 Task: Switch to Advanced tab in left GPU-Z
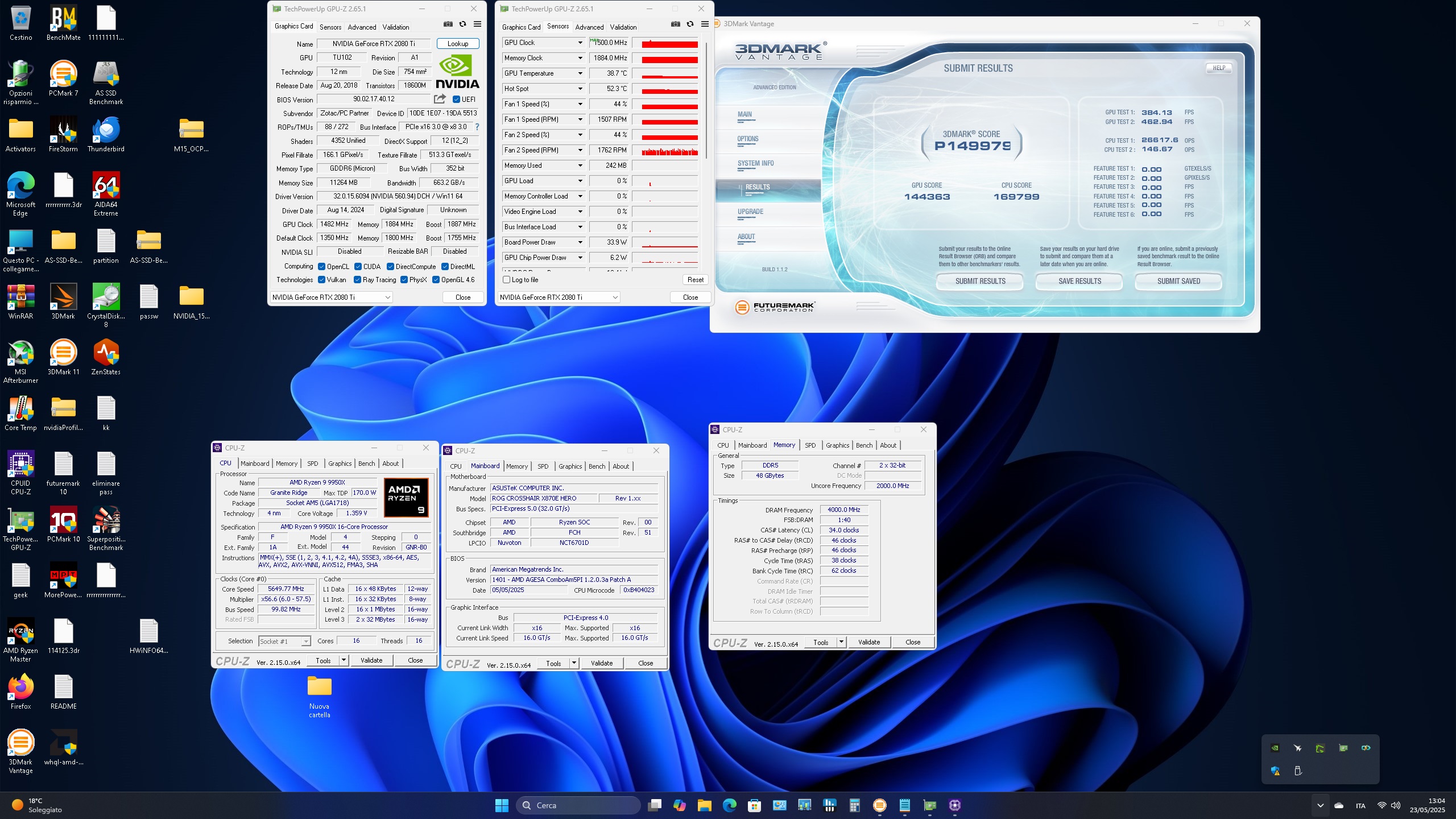pyautogui.click(x=362, y=27)
